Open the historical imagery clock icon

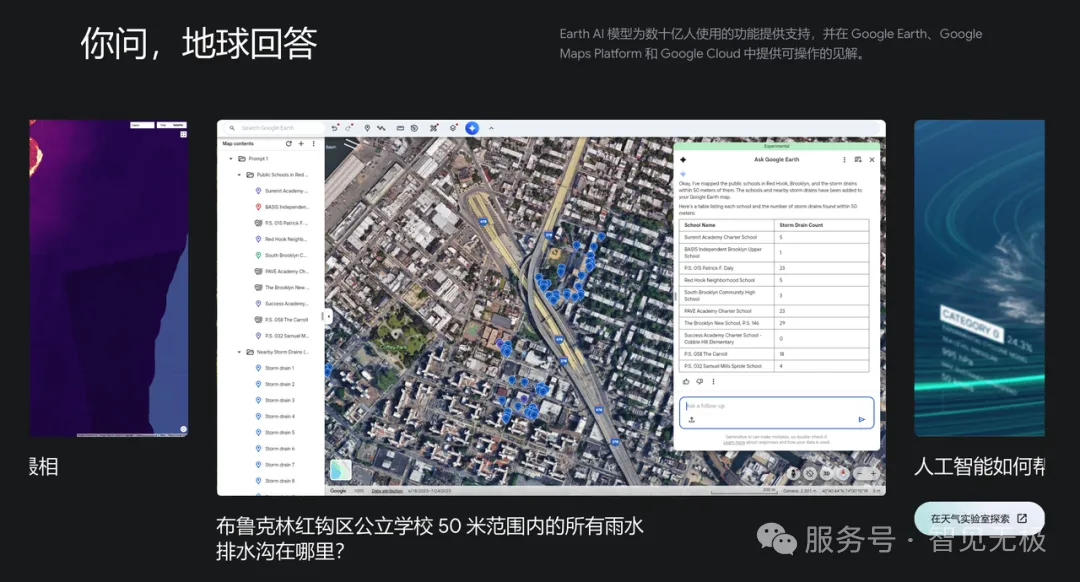click(x=414, y=128)
